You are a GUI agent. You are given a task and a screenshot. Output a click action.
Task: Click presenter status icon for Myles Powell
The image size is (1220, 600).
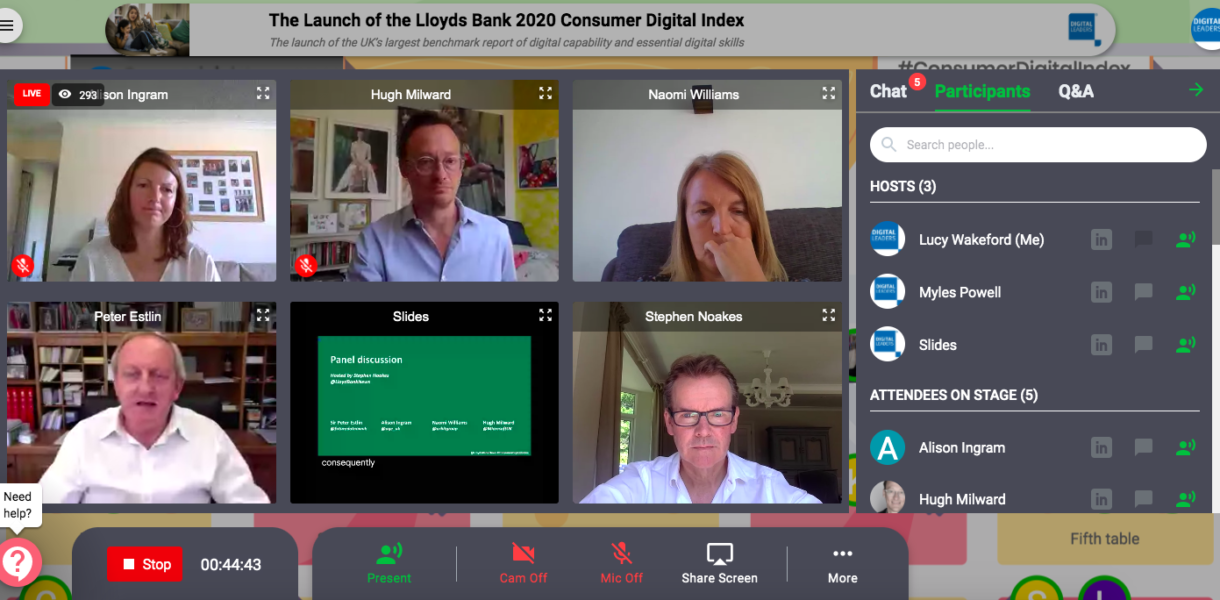[x=1185, y=293]
